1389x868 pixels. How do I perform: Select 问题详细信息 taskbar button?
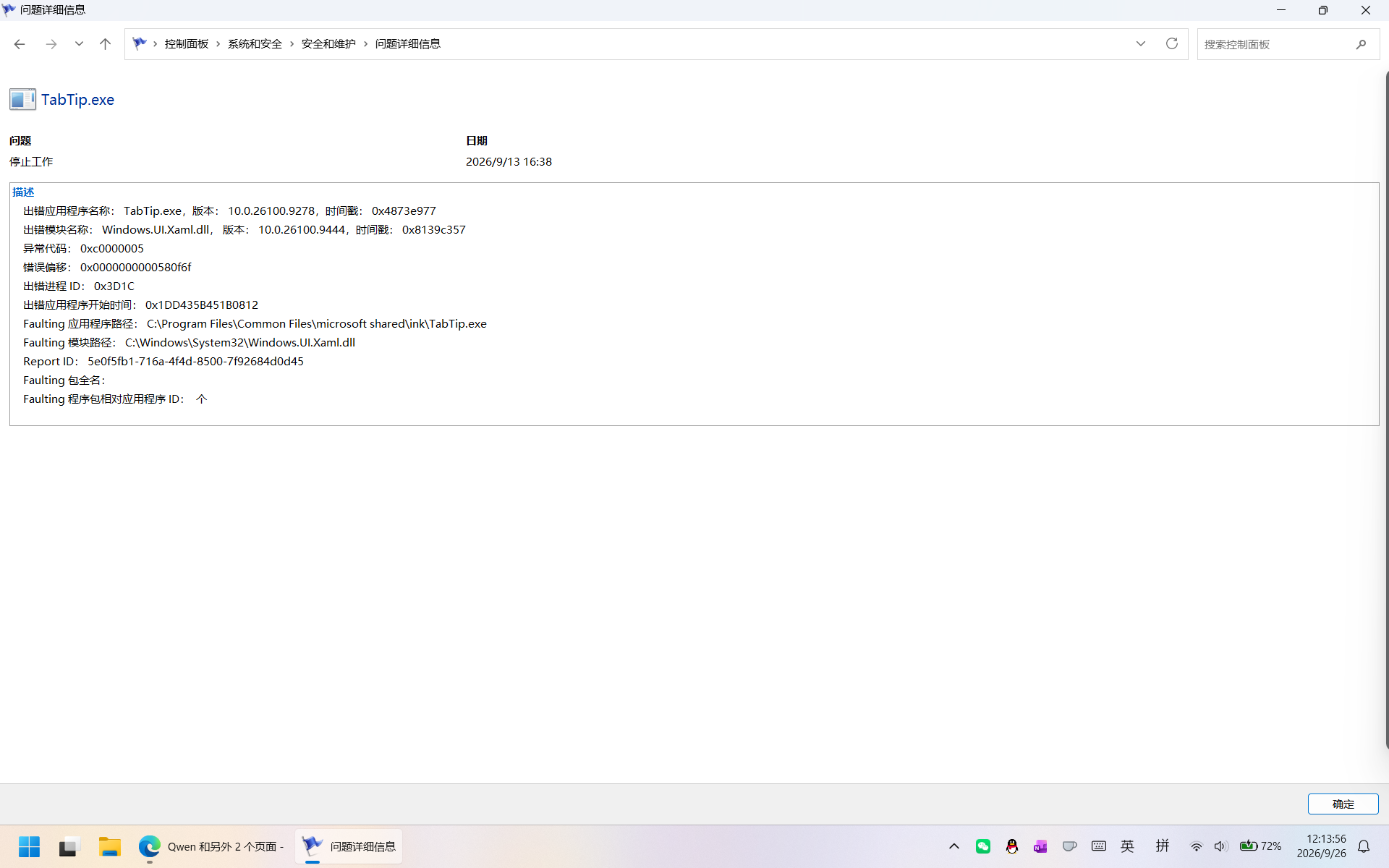pos(349,846)
